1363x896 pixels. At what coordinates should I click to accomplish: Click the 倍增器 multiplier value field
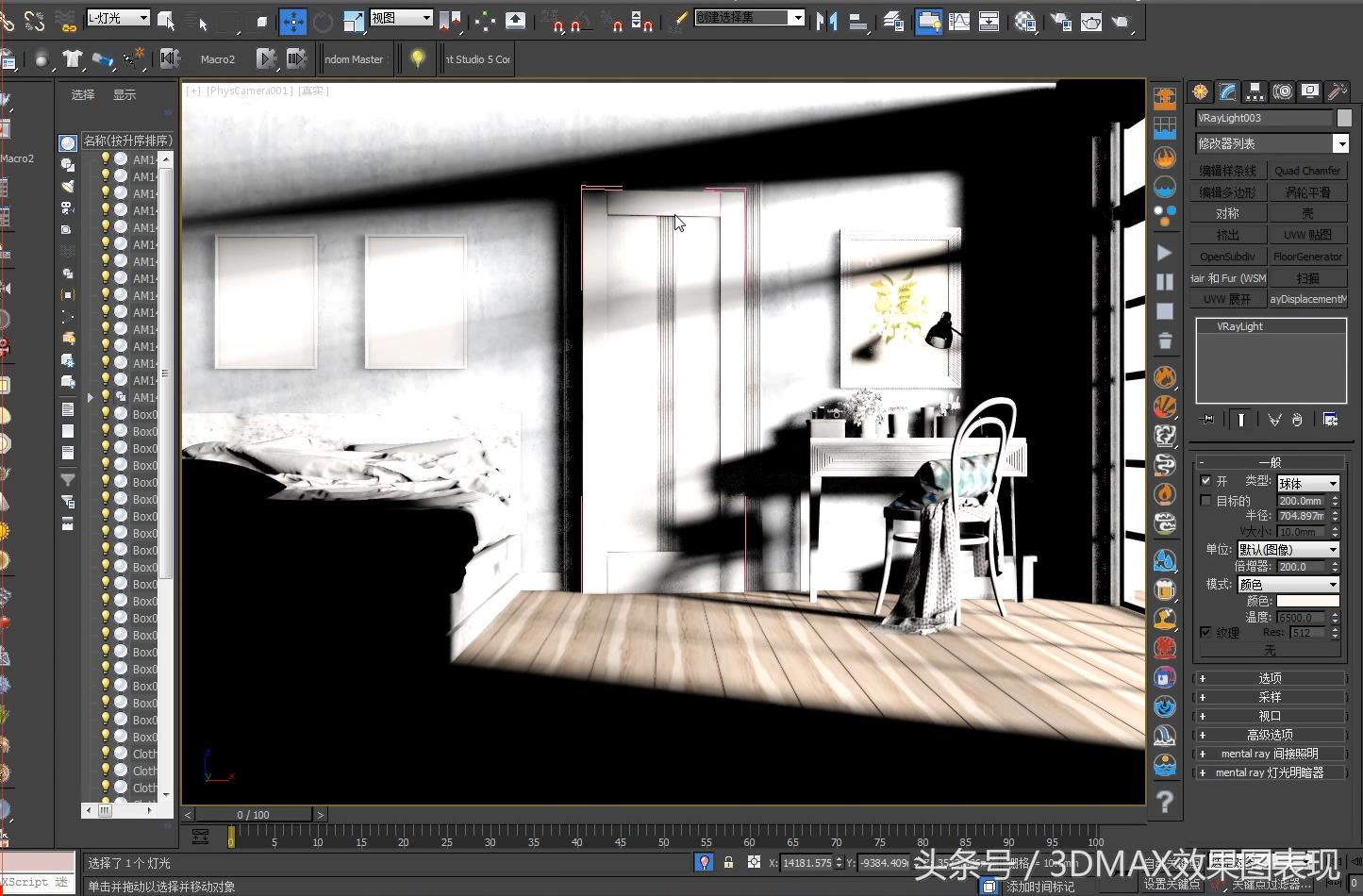click(1301, 567)
